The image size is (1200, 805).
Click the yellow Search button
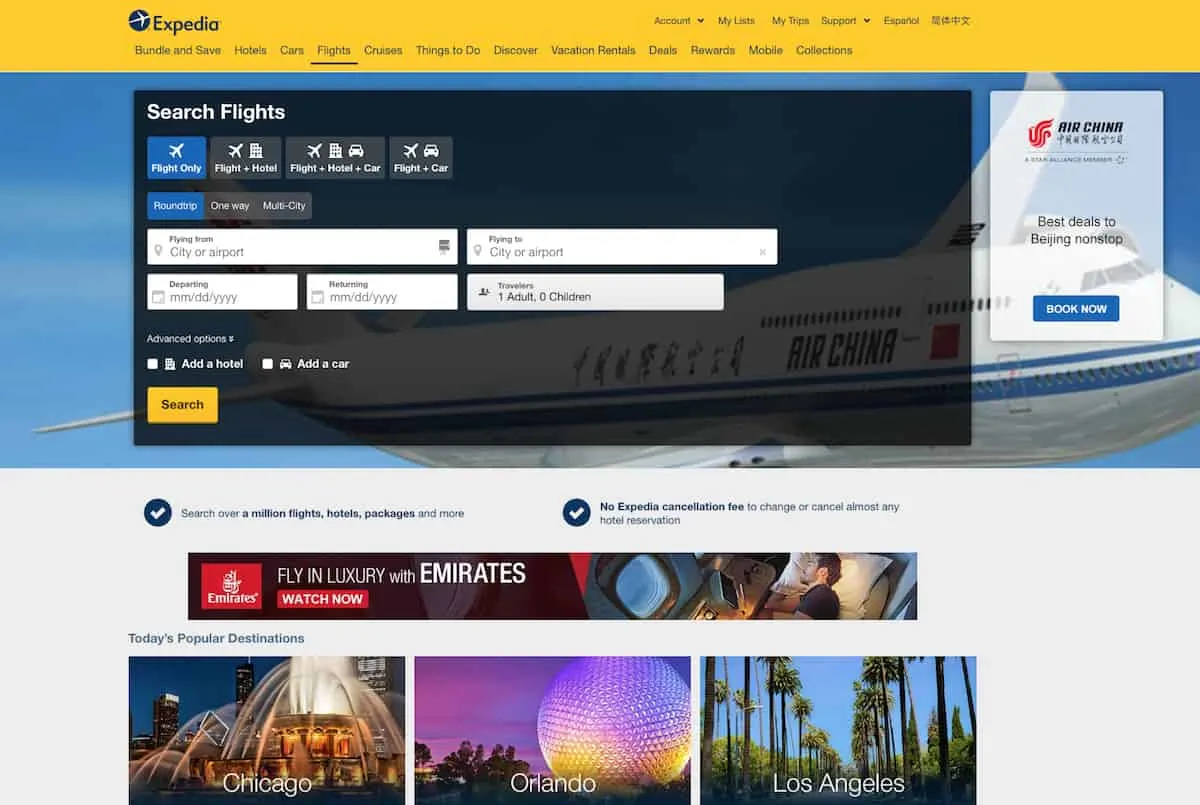[x=182, y=405]
